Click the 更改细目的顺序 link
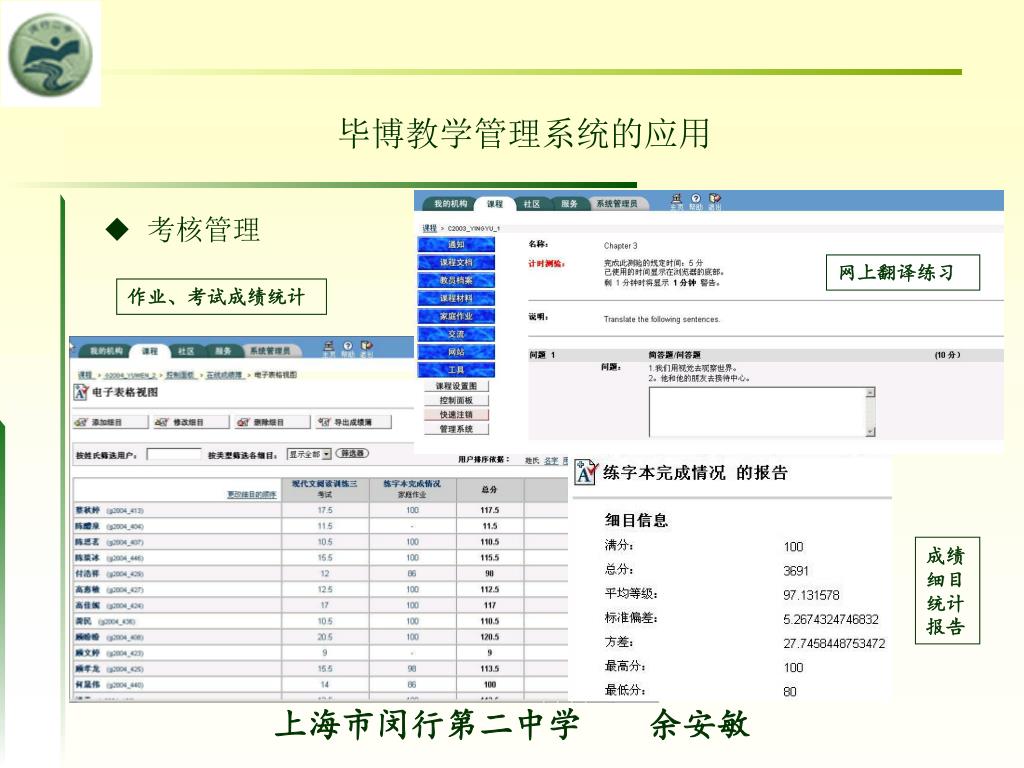 pos(251,494)
